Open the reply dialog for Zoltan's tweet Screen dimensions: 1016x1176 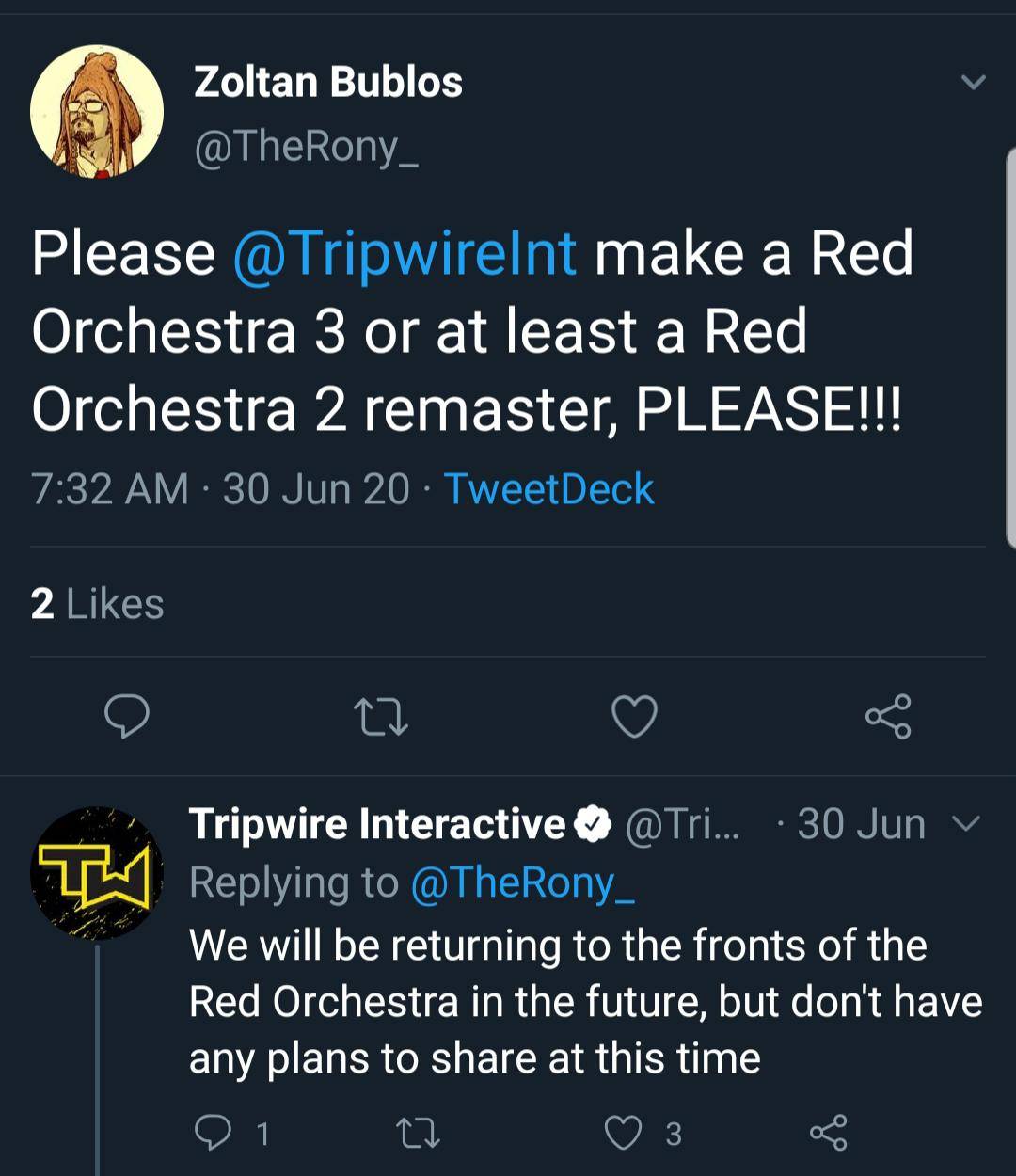coord(125,717)
